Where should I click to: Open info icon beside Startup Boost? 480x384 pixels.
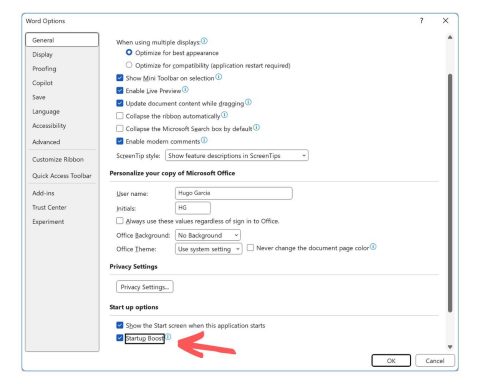168,337
